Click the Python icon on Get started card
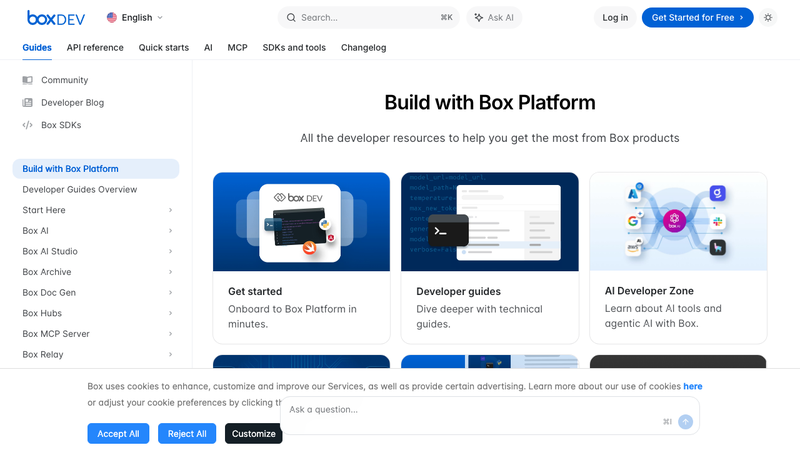The height and width of the screenshot is (450, 800). point(324,224)
